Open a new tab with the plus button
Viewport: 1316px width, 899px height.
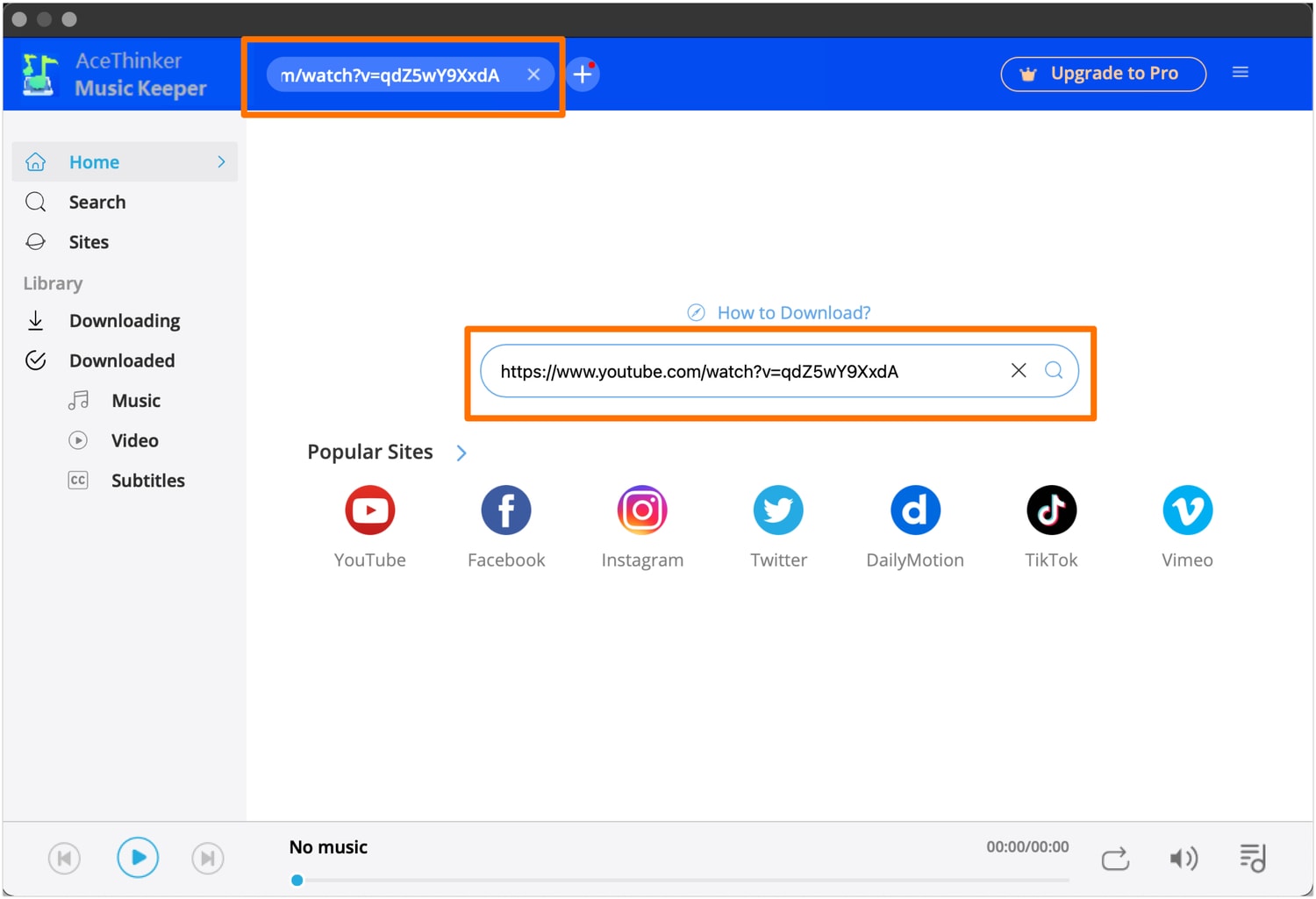tap(582, 75)
